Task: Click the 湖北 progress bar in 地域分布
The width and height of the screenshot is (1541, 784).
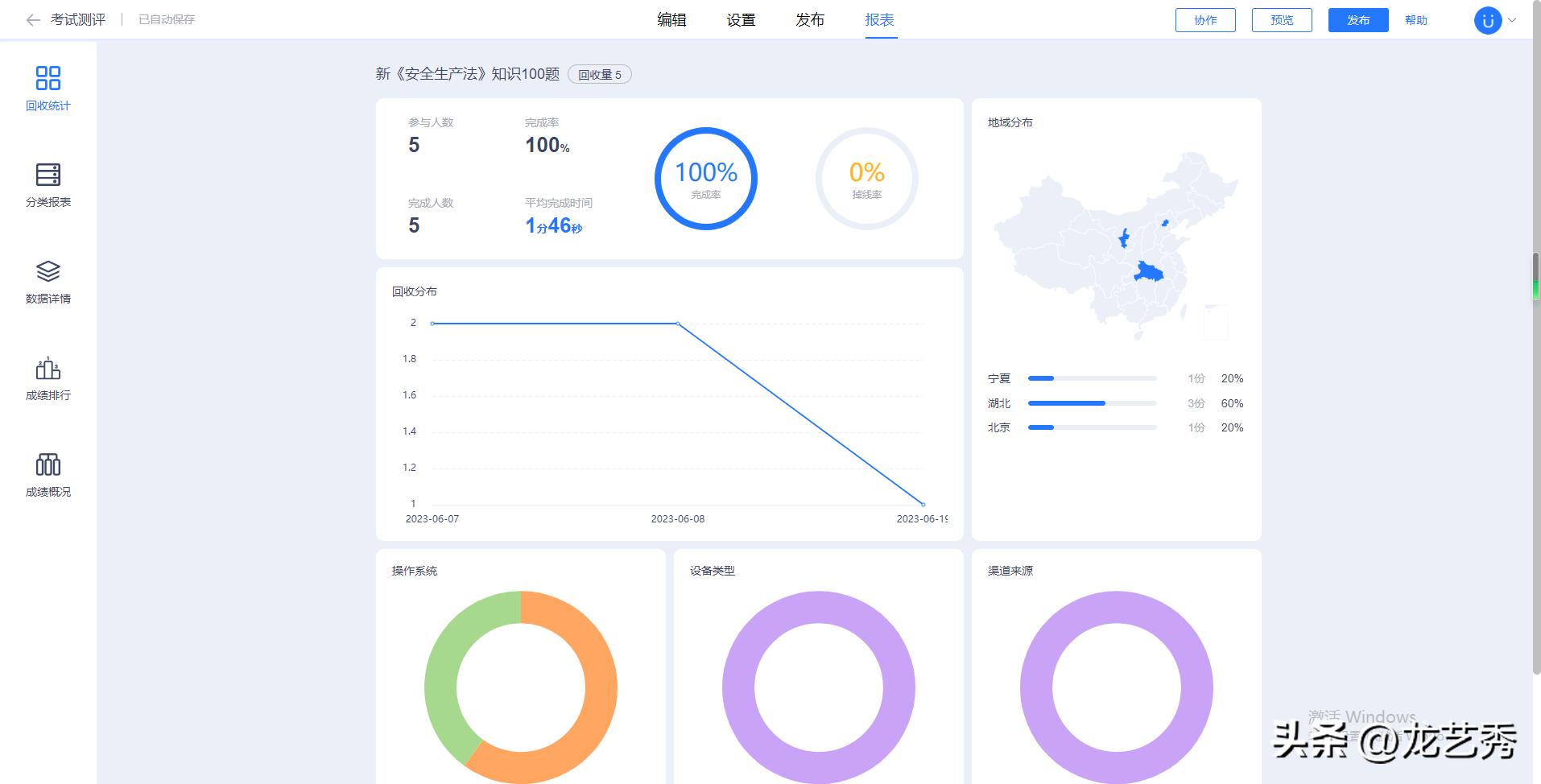Action: tap(1066, 403)
